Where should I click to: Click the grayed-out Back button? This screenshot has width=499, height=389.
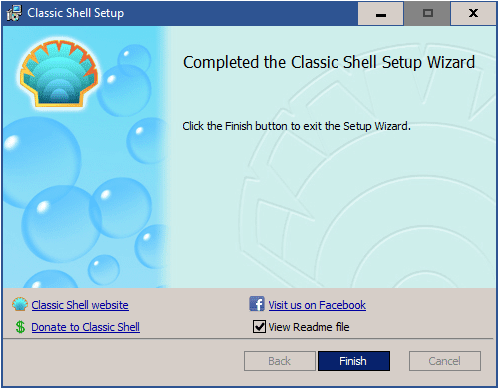279,361
